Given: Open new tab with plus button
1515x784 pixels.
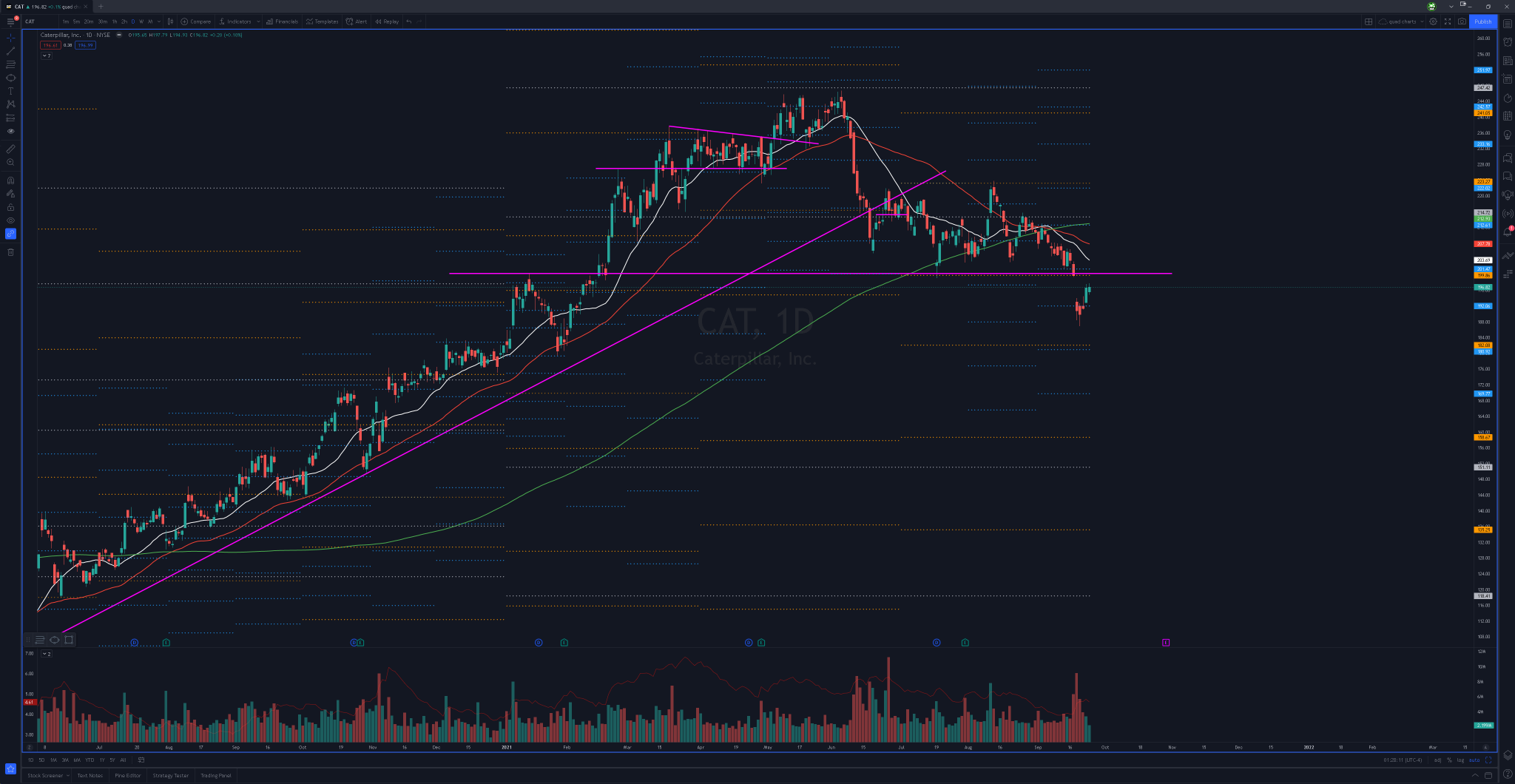Looking at the screenshot, I should tap(101, 7).
